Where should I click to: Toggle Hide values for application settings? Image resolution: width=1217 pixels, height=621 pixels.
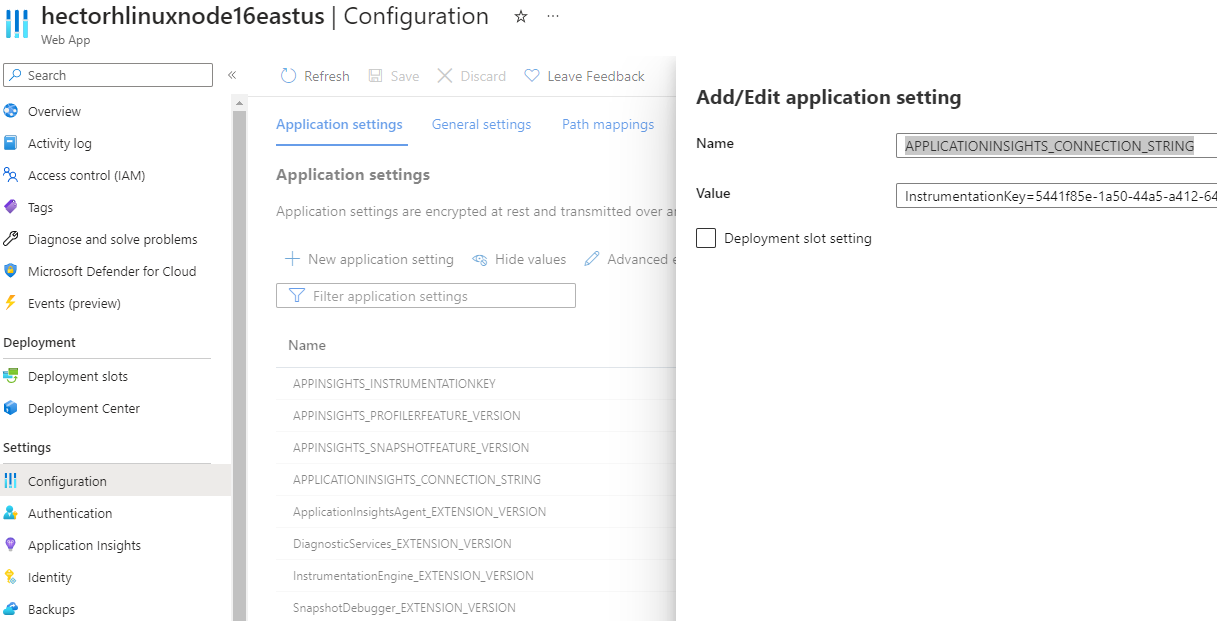(x=519, y=259)
